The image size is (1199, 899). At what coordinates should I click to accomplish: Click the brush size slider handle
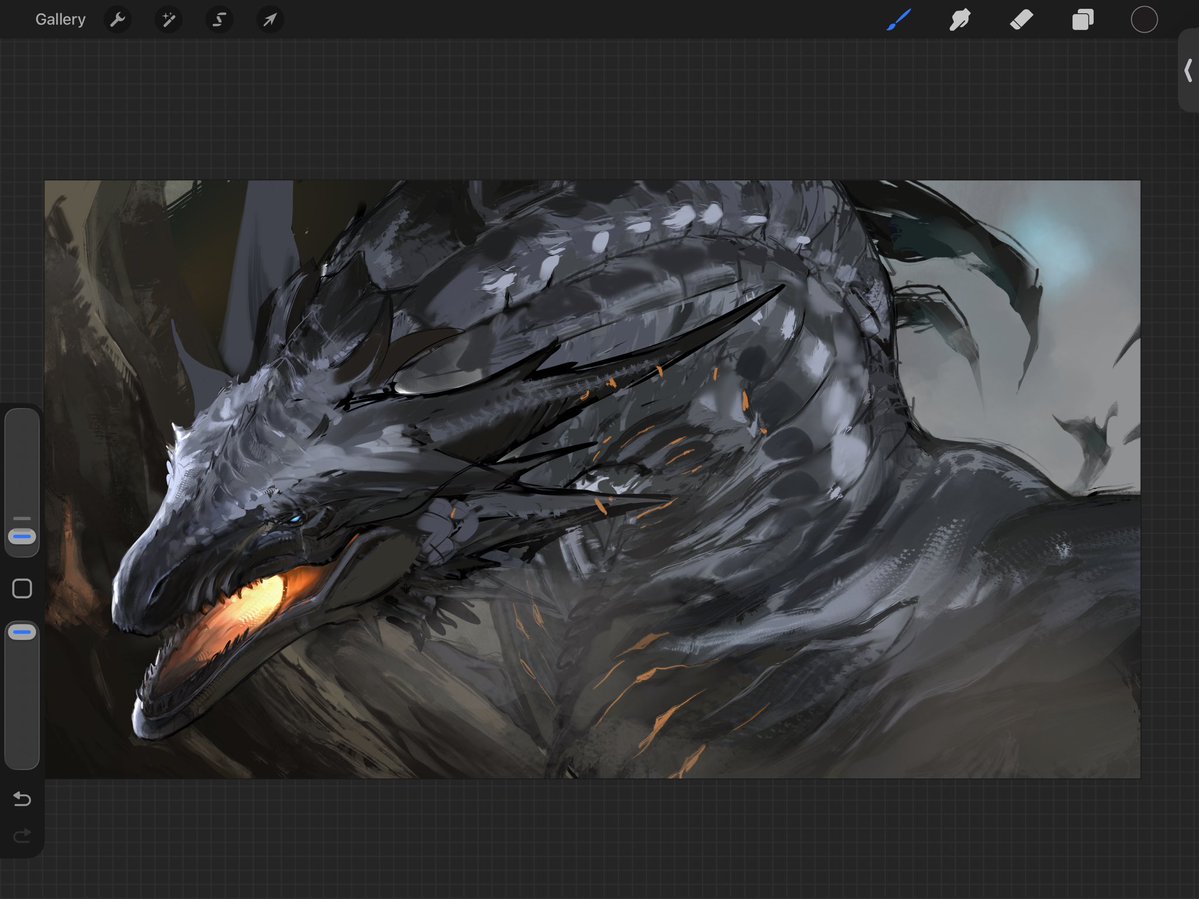[x=22, y=537]
